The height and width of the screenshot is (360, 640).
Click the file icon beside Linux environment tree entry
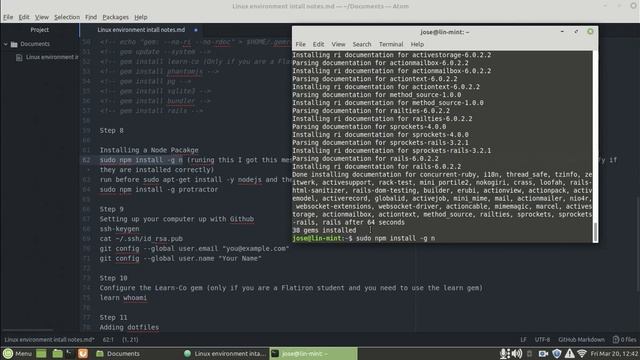click(x=19, y=58)
